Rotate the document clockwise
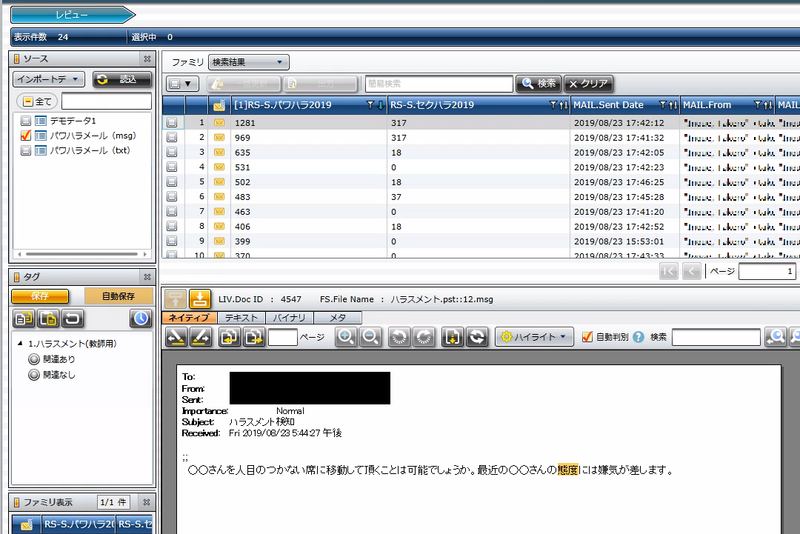800x534 pixels. tap(423, 337)
